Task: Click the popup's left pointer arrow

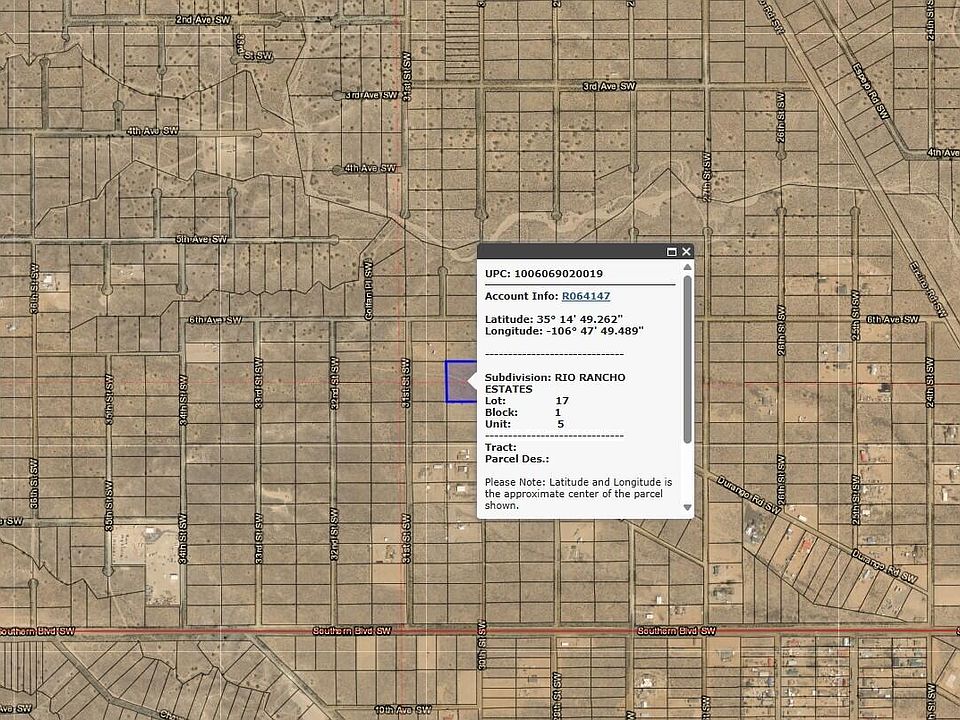Action: click(x=472, y=381)
